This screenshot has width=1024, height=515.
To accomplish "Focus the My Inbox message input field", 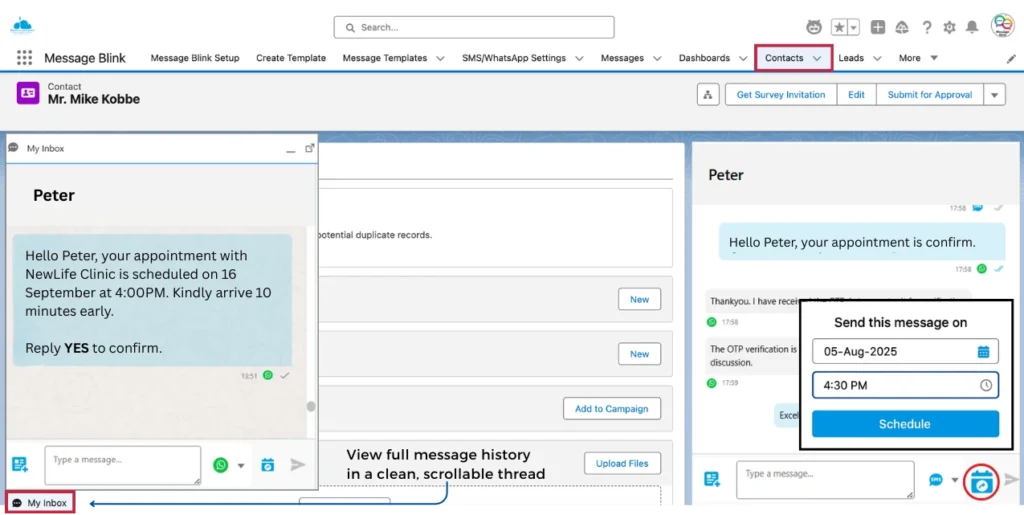I will pos(123,465).
